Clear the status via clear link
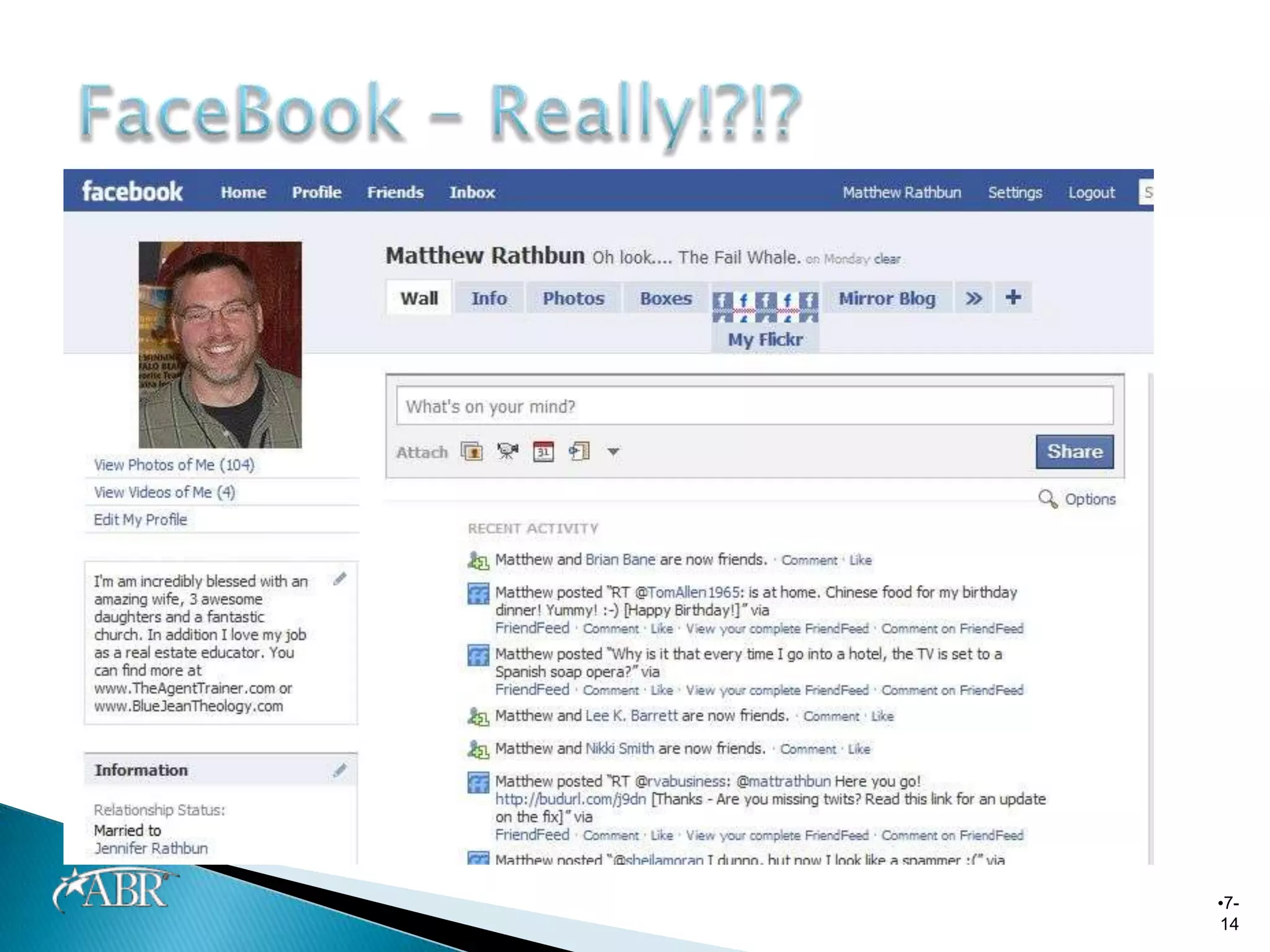Image resolution: width=1270 pixels, height=952 pixels. (887, 259)
